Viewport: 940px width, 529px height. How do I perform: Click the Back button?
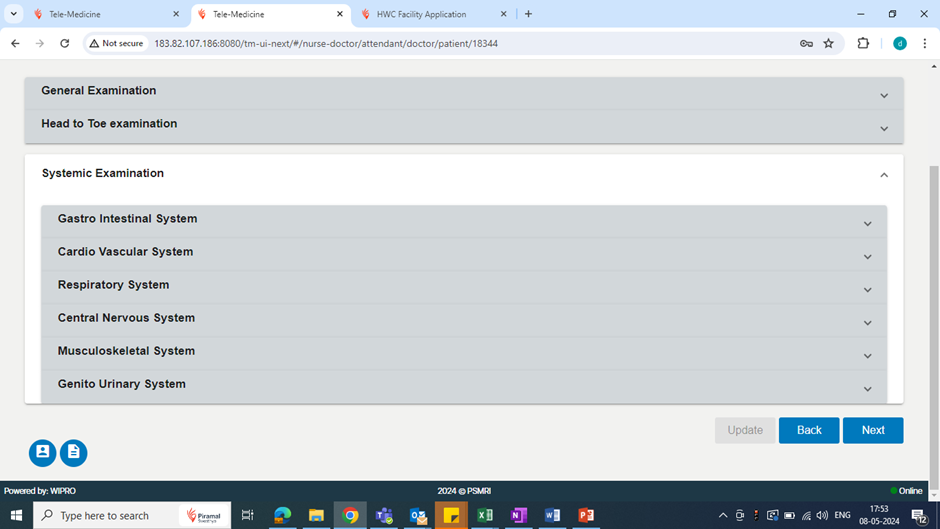point(809,430)
